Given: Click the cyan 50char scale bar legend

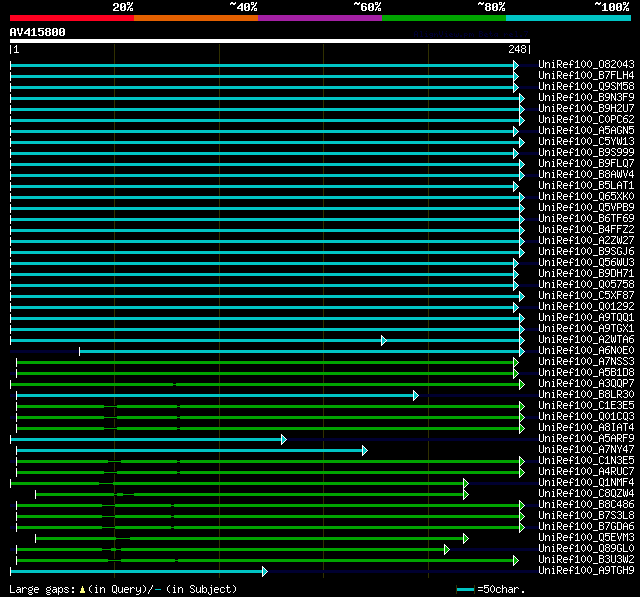Looking at the screenshot, I should tap(465, 590).
